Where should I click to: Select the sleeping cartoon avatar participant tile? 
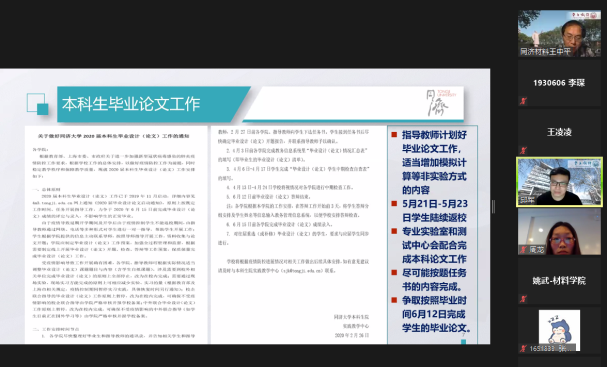(559, 330)
